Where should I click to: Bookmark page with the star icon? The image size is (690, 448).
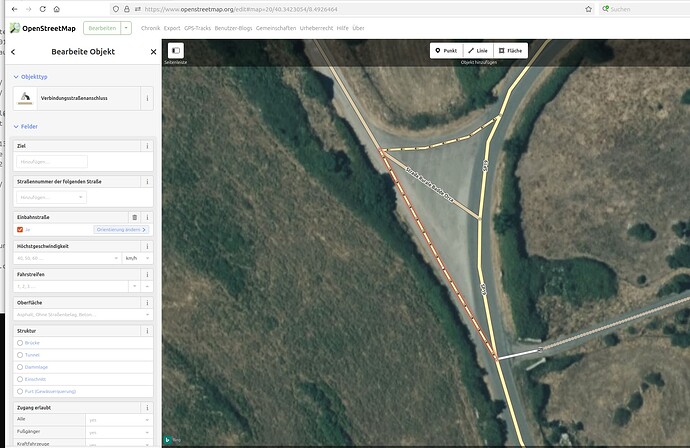click(588, 9)
